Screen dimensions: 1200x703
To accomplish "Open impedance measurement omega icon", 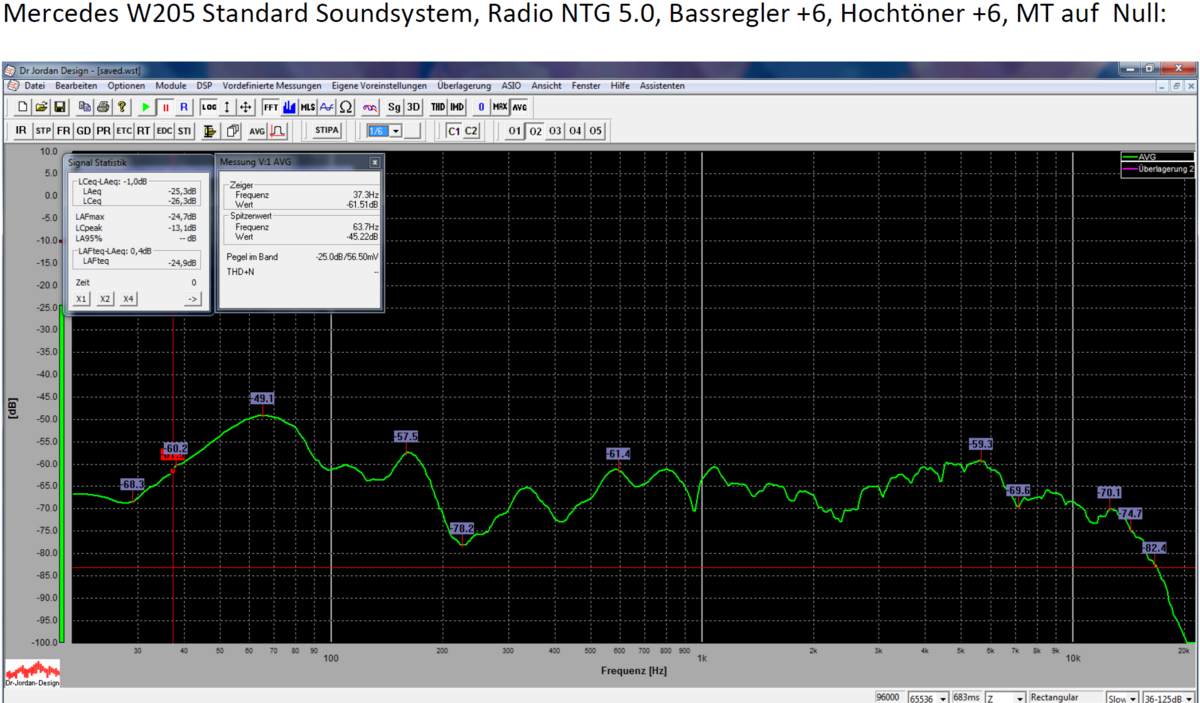I will point(346,106).
